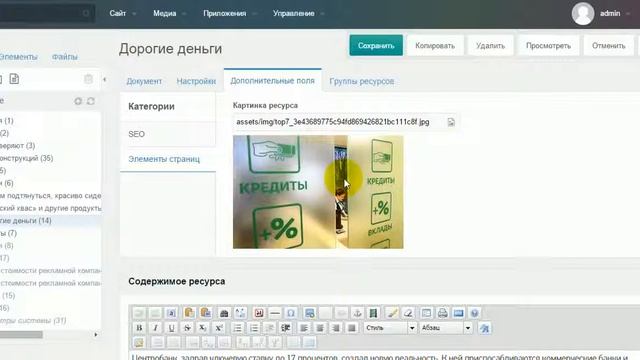The height and width of the screenshot is (360, 640).
Task: Click the eraser remove-formatting icon
Action: click(408, 313)
